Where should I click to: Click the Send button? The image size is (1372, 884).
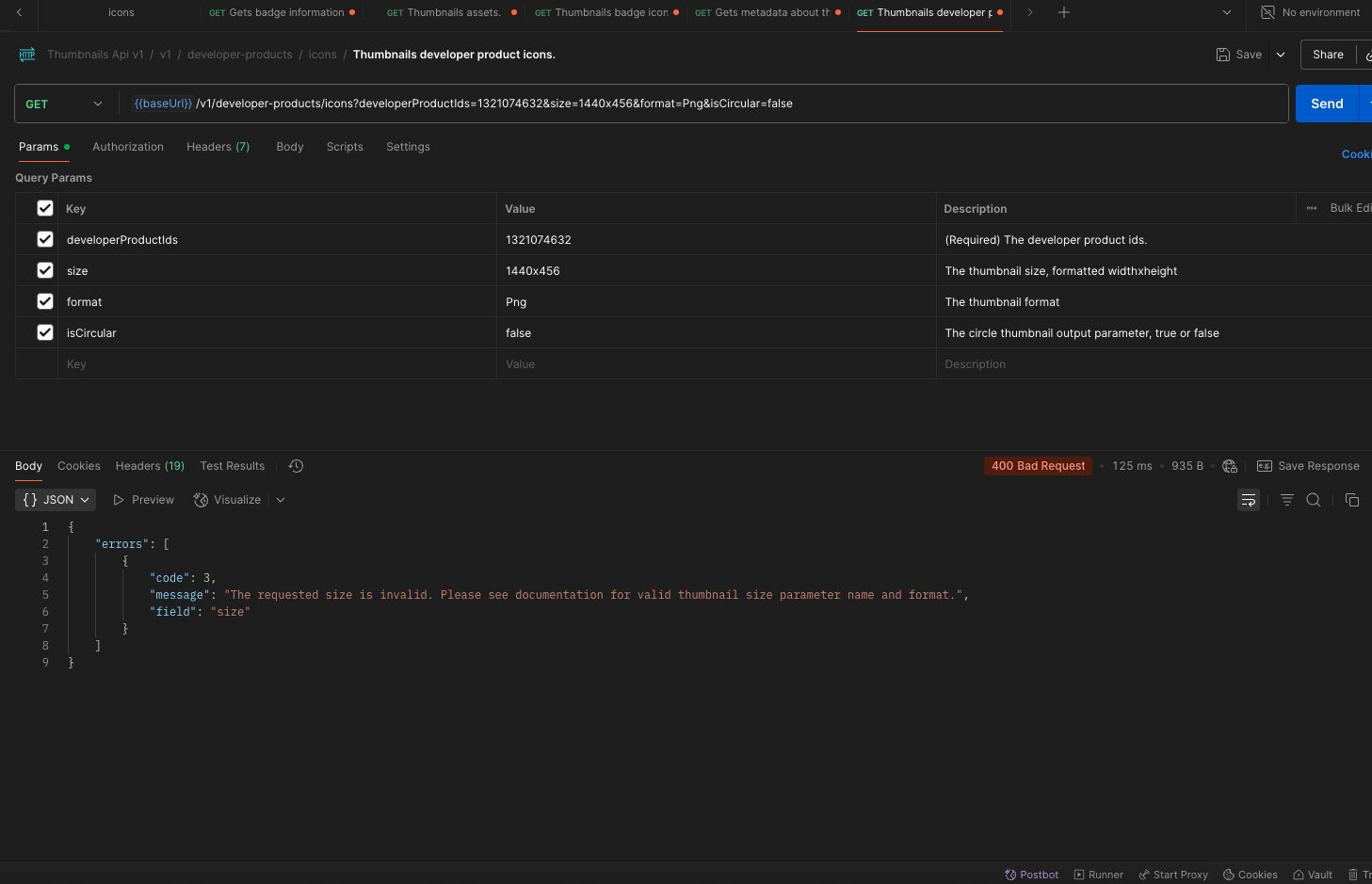coord(1326,104)
